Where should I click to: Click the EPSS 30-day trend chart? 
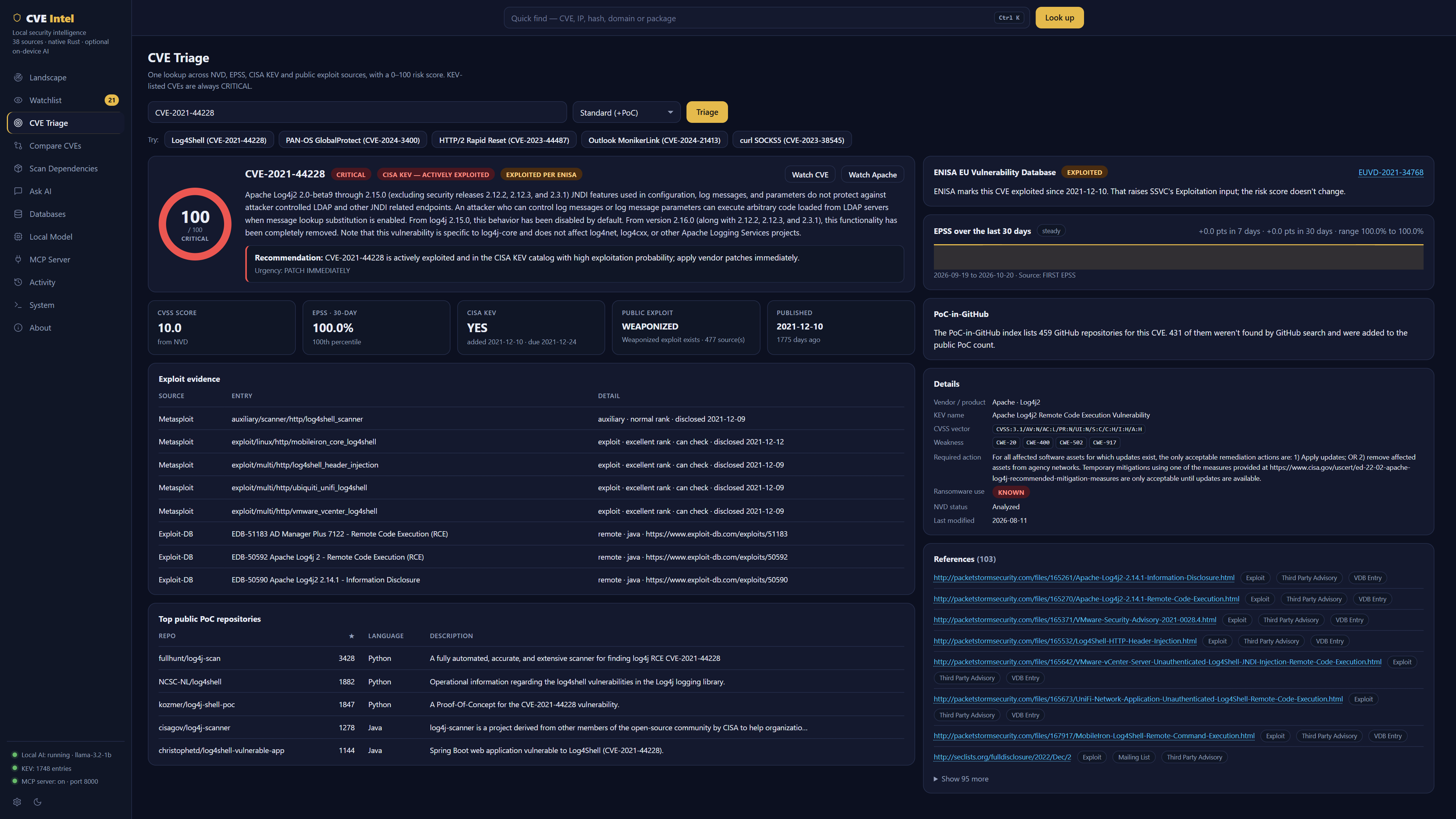coord(1178,257)
